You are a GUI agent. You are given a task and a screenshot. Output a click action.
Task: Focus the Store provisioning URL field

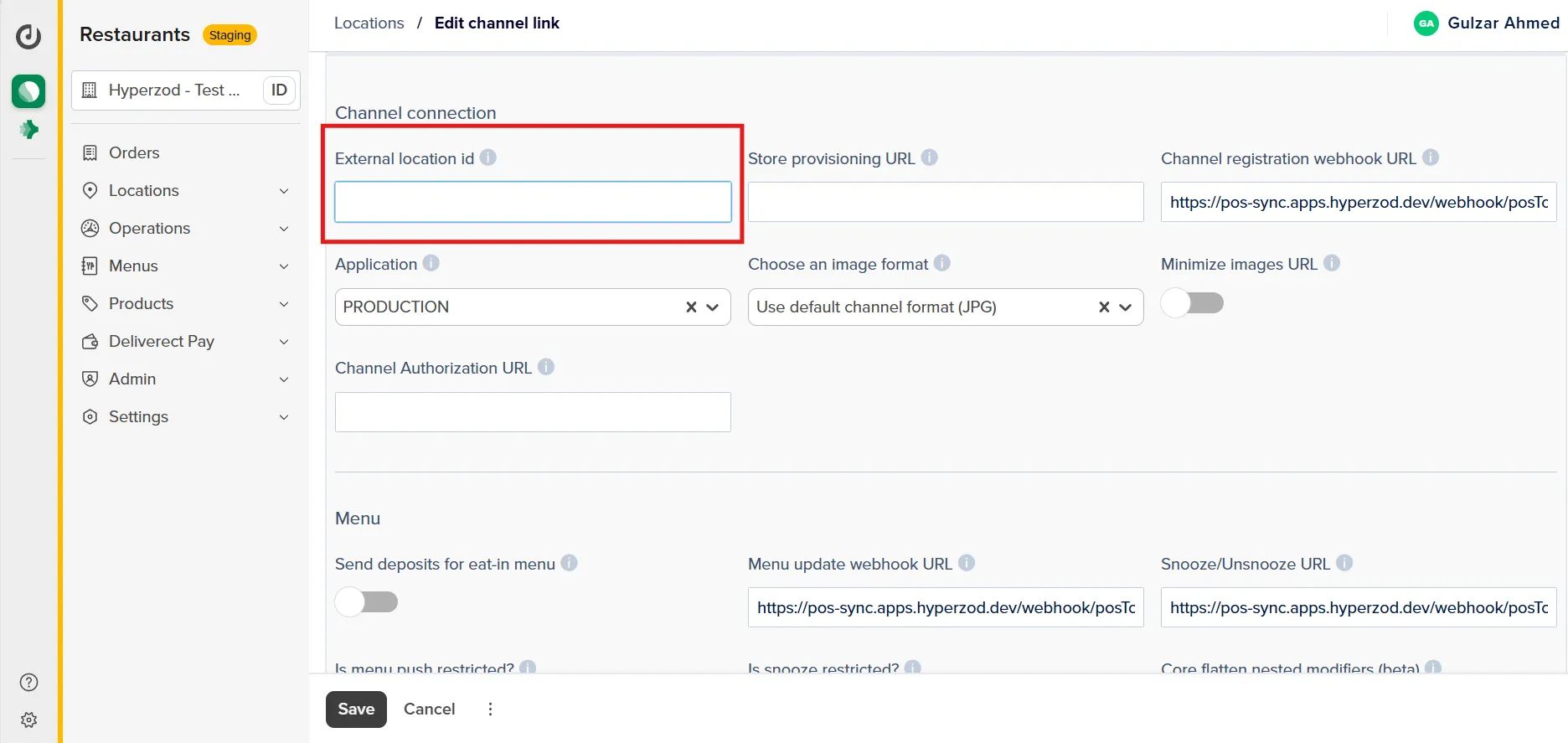[x=946, y=202]
